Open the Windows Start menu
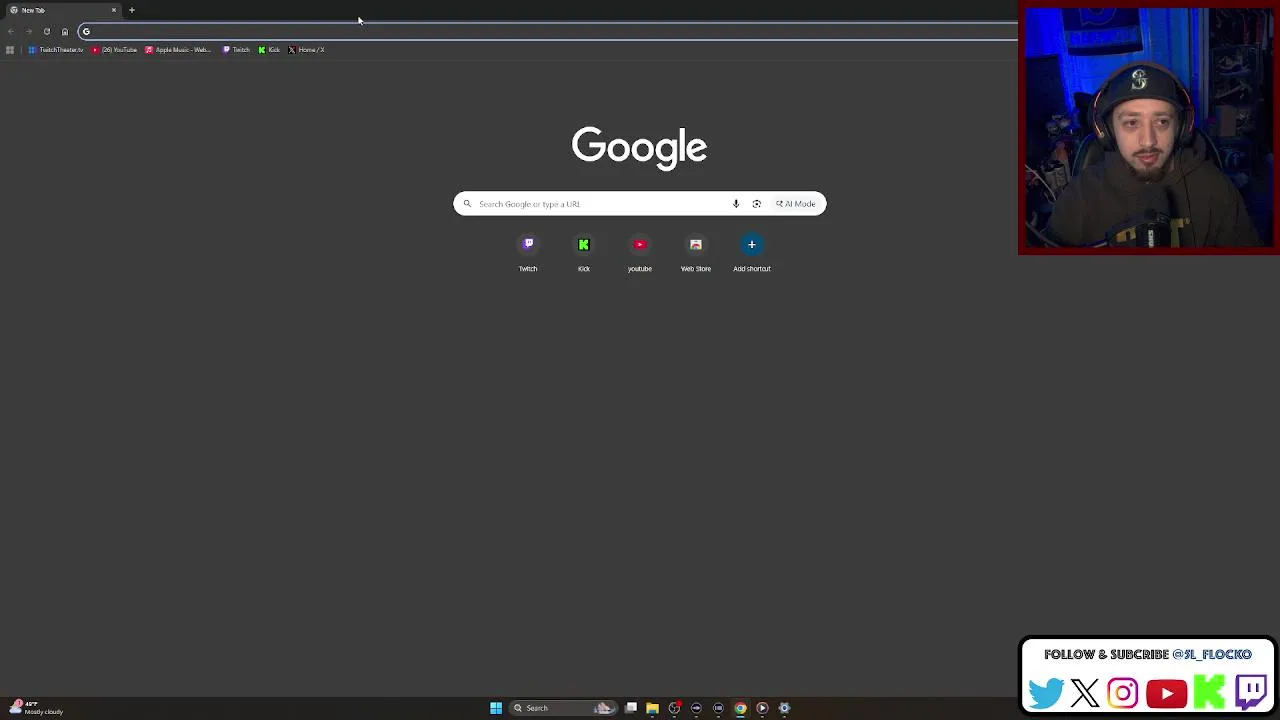Viewport: 1280px width, 720px height. 496,708
